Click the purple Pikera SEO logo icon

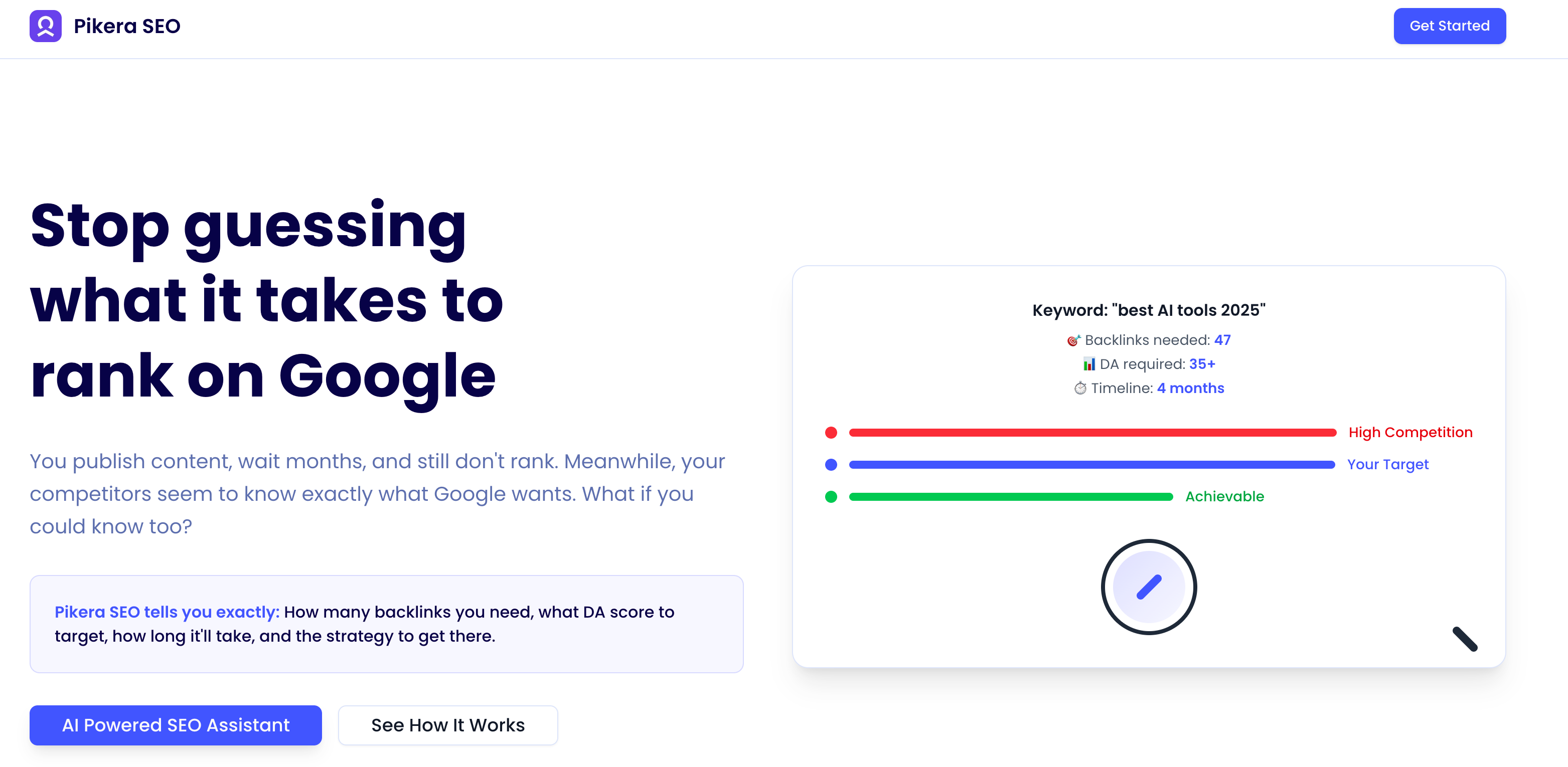(45, 26)
